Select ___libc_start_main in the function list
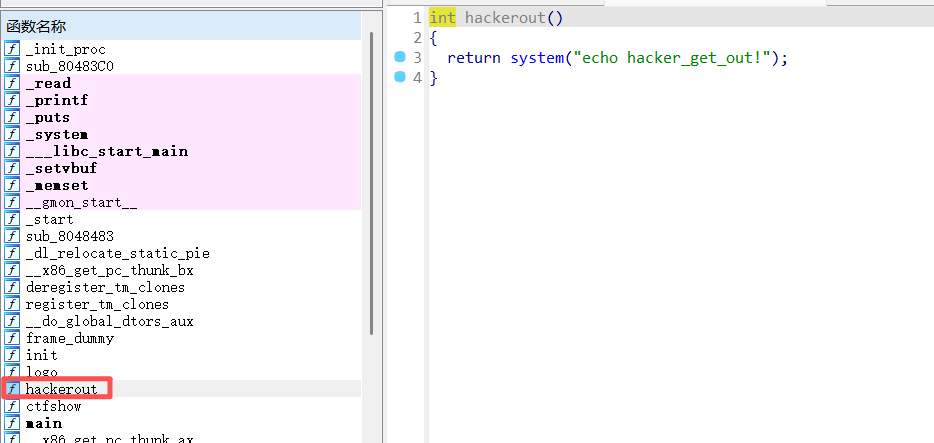The height and width of the screenshot is (443, 934). click(106, 151)
